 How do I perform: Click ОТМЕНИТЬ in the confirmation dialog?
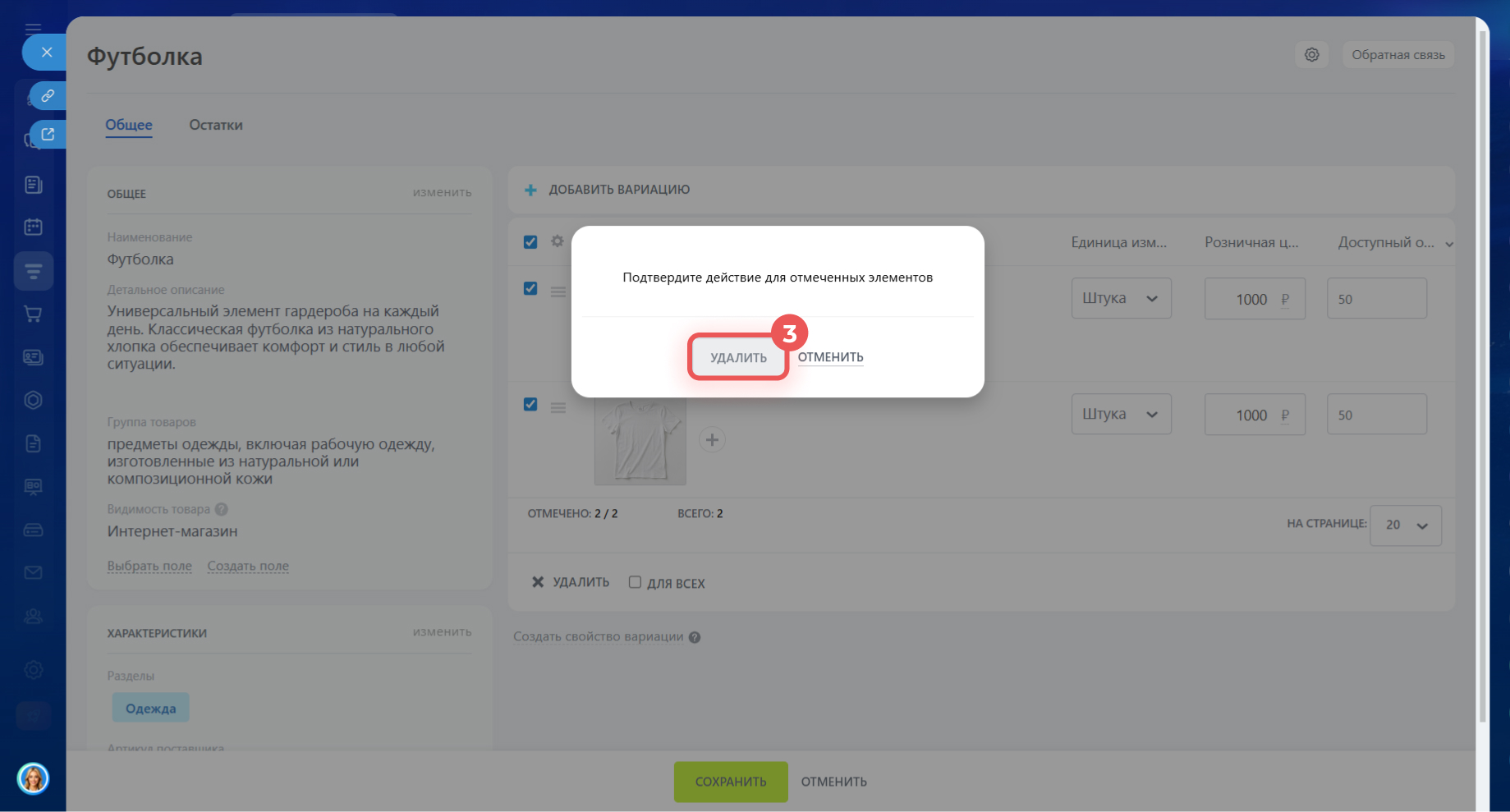(x=830, y=357)
